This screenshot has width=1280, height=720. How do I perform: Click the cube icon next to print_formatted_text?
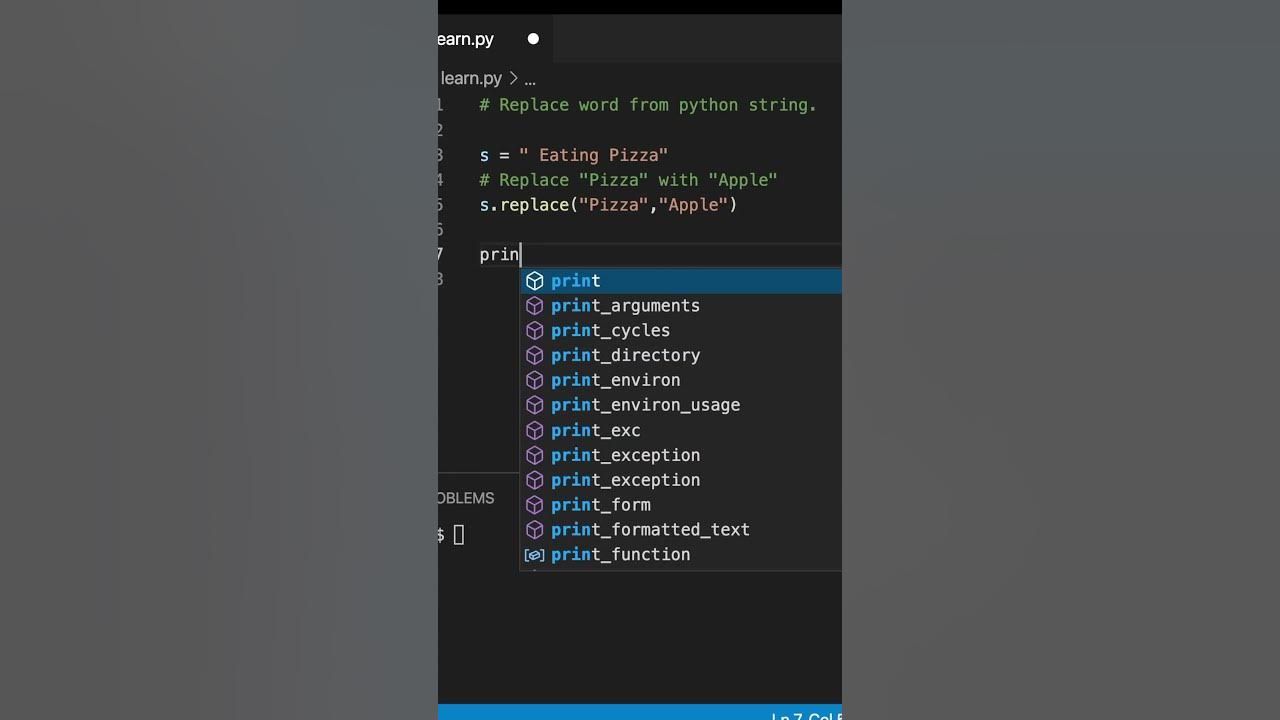tap(535, 530)
